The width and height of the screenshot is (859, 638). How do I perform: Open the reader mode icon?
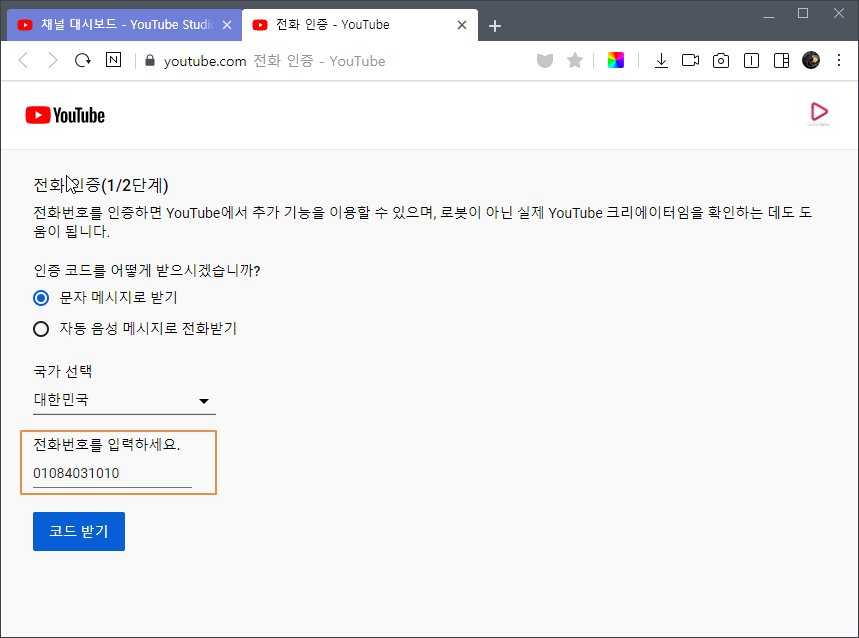(x=751, y=60)
